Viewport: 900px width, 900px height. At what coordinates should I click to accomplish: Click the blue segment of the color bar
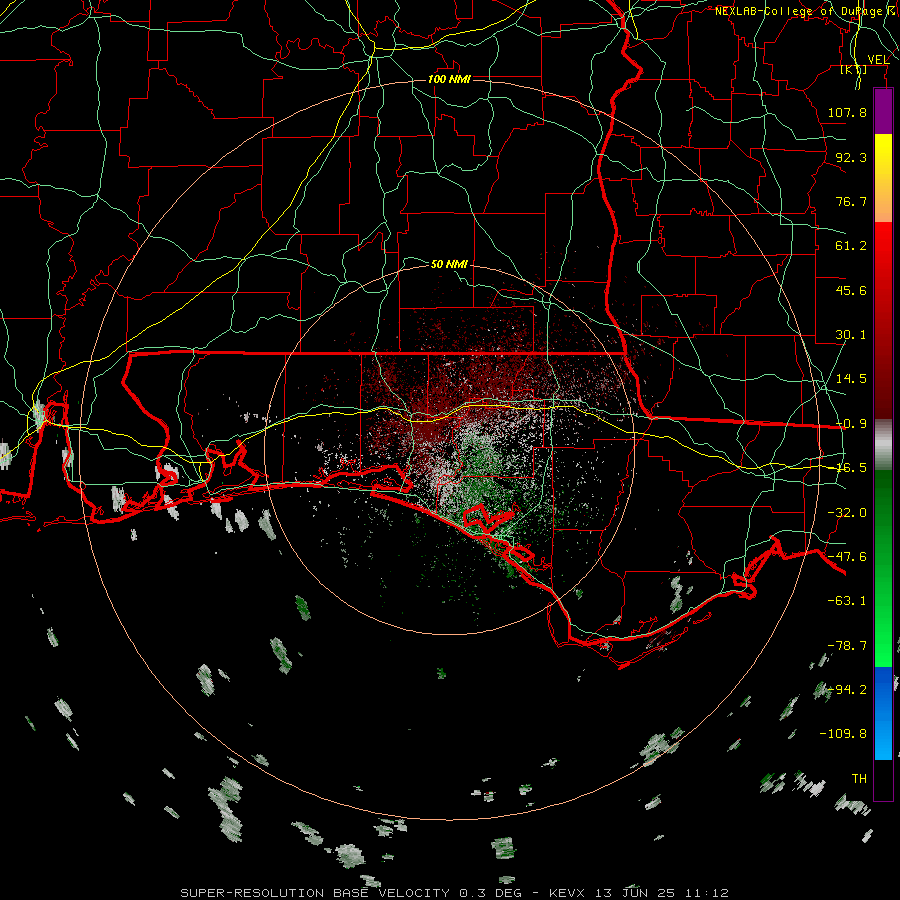tap(883, 713)
